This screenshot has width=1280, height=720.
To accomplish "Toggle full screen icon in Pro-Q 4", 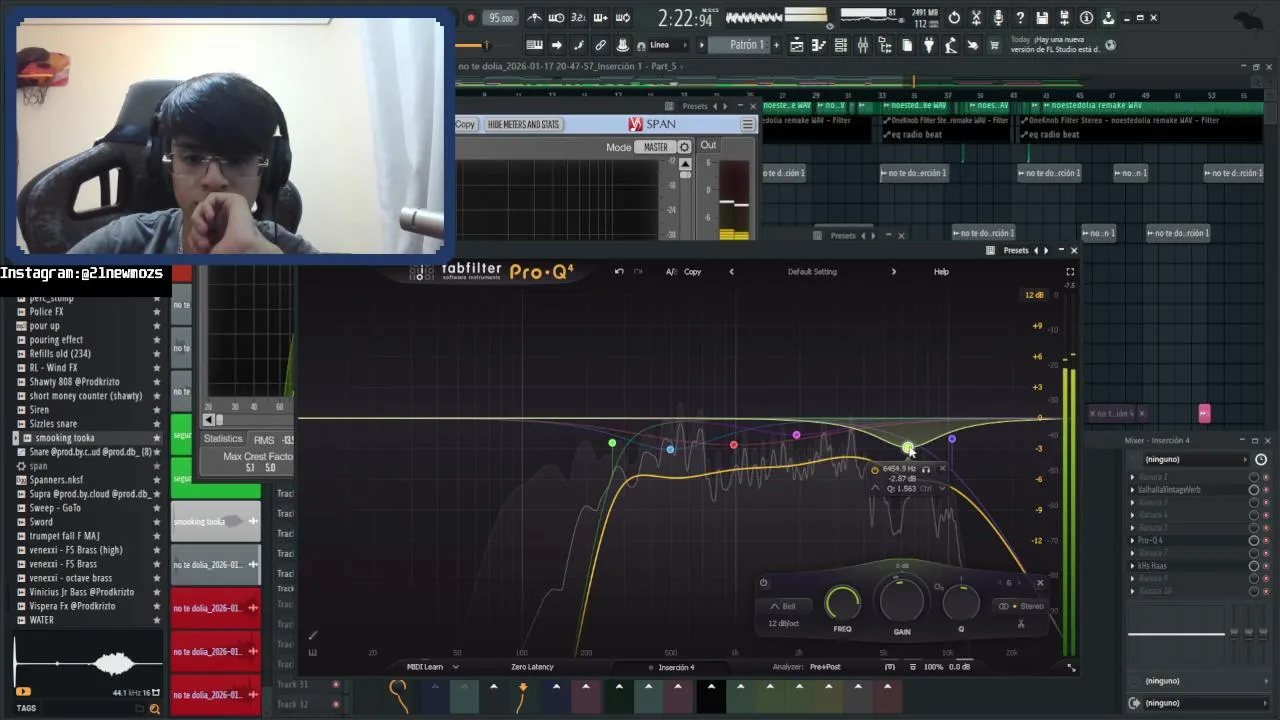I will pyautogui.click(x=1070, y=272).
